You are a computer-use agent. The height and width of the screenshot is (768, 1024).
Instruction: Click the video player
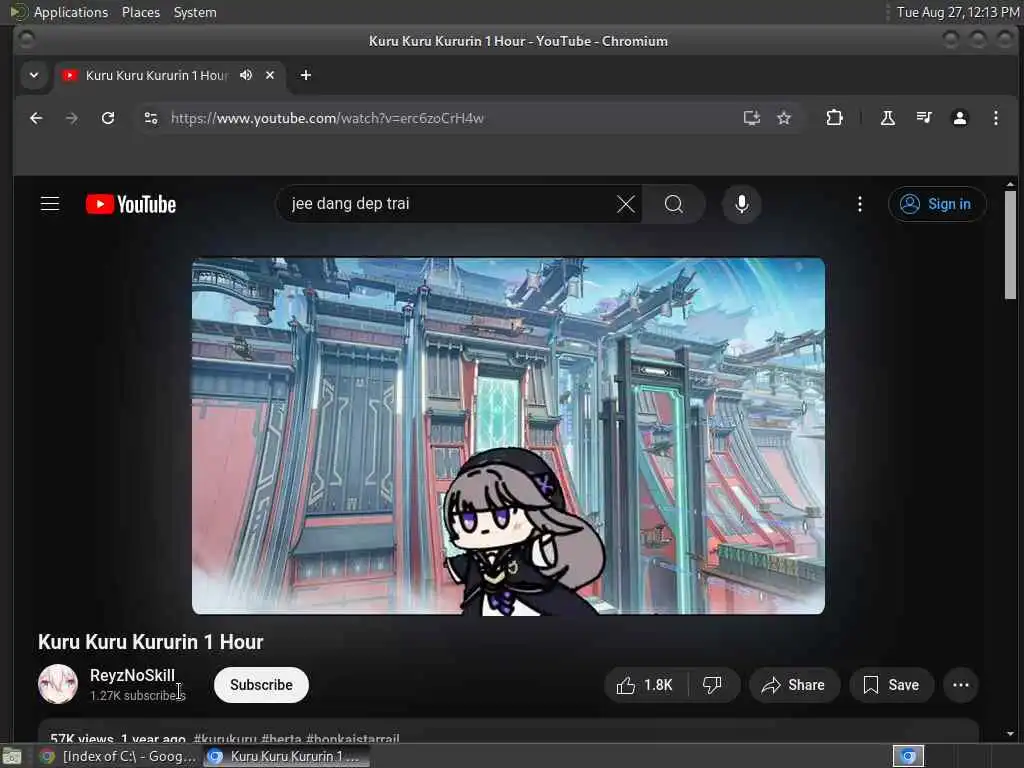click(x=508, y=436)
